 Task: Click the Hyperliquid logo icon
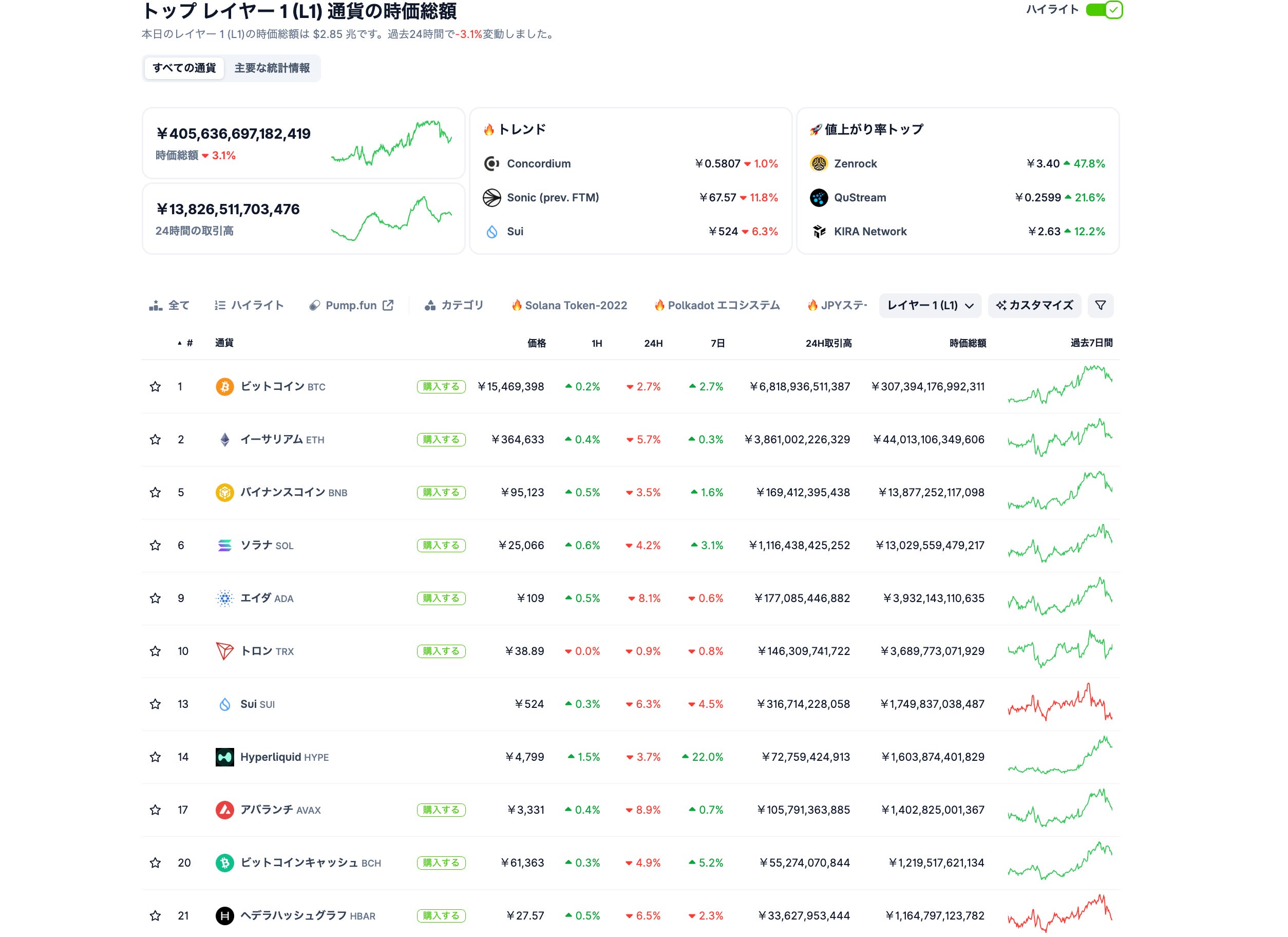pos(225,757)
